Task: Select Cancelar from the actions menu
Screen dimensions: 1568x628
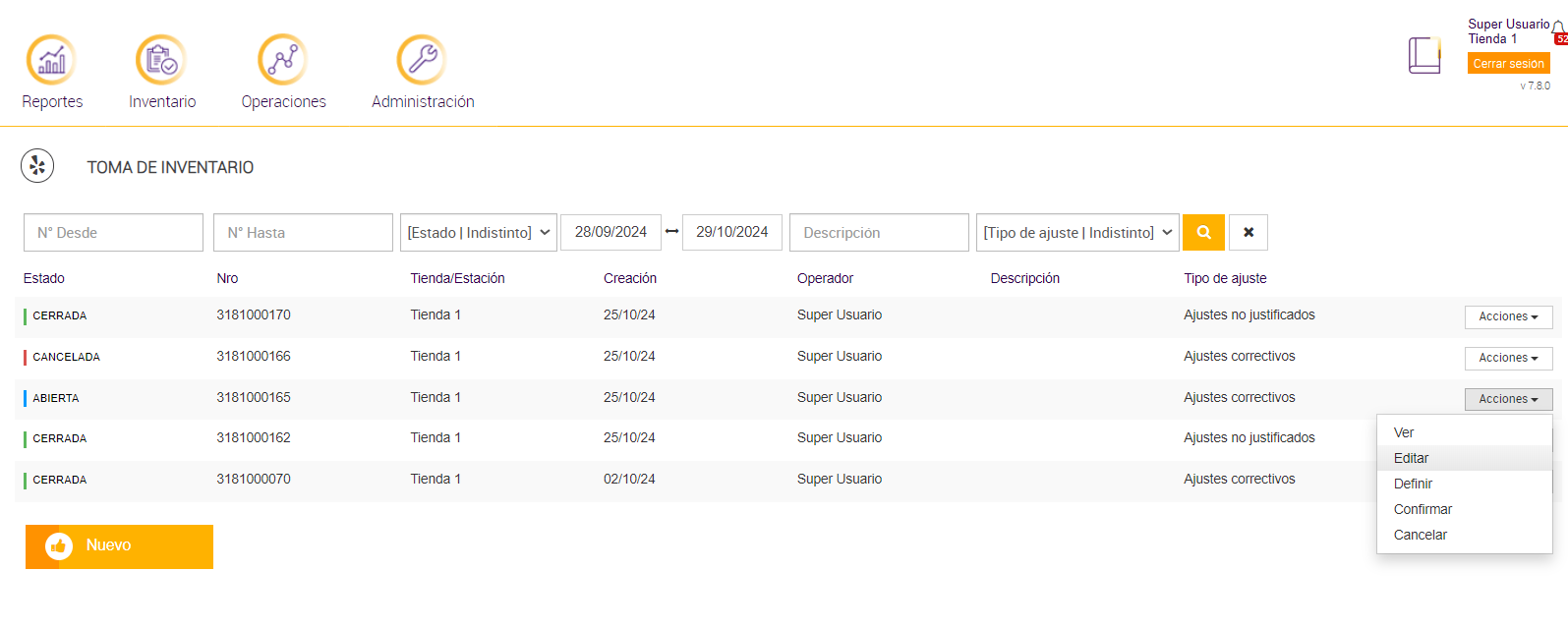Action: tap(1420, 535)
